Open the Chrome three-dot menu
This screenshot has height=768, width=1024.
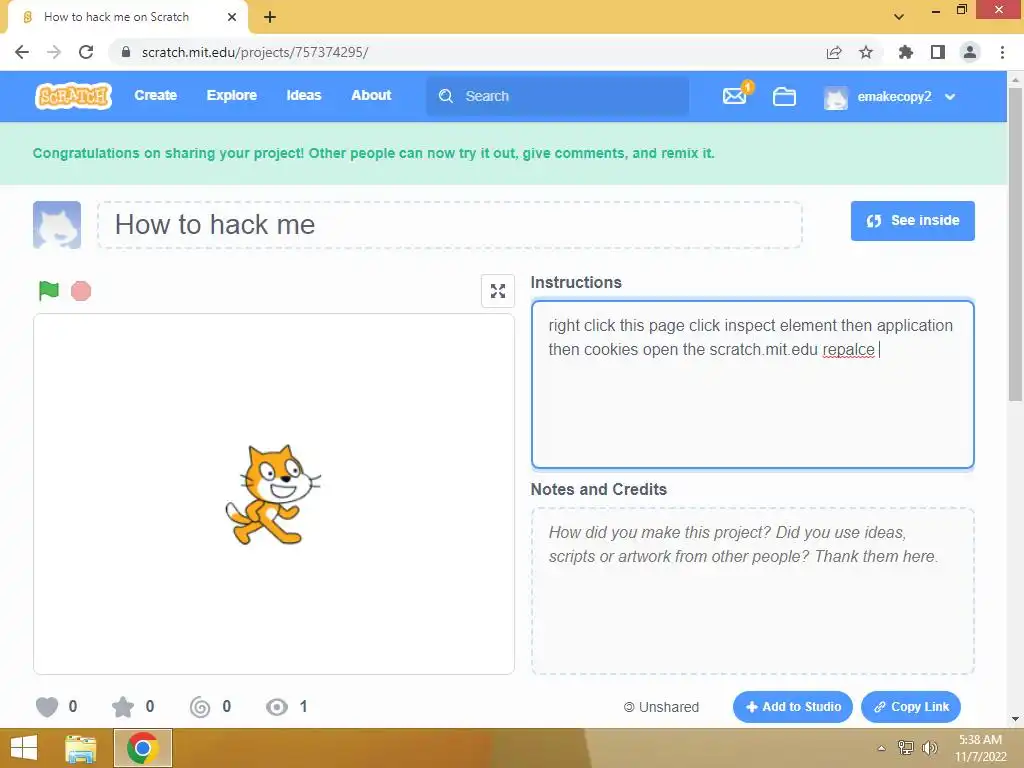[1002, 52]
